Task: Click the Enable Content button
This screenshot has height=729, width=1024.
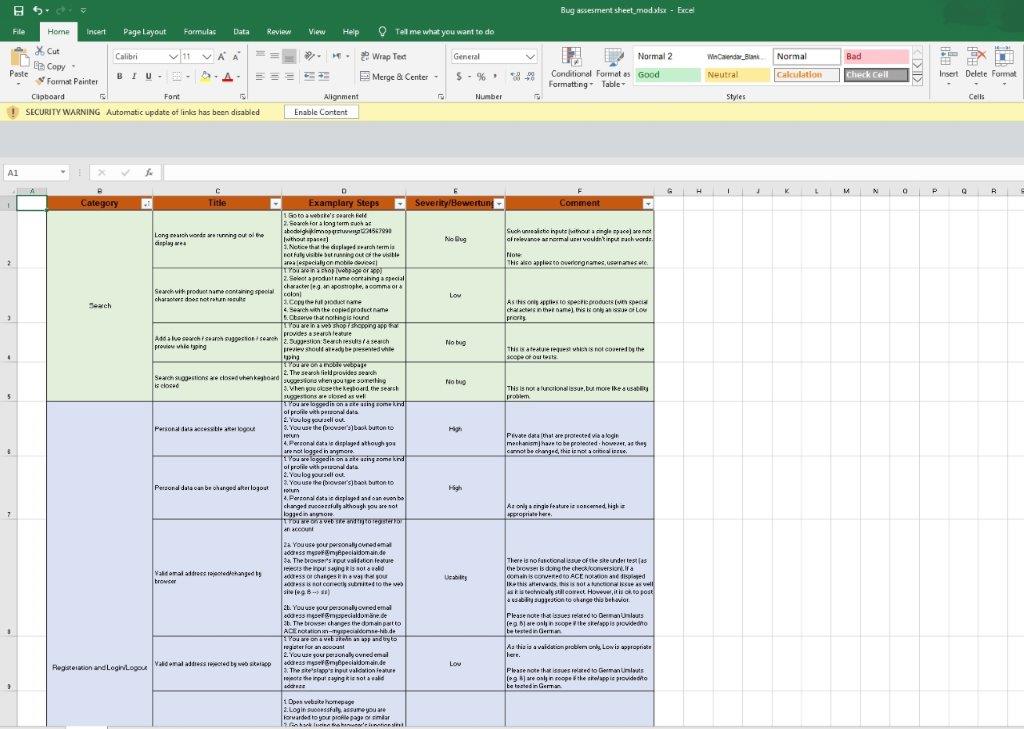Action: (321, 112)
